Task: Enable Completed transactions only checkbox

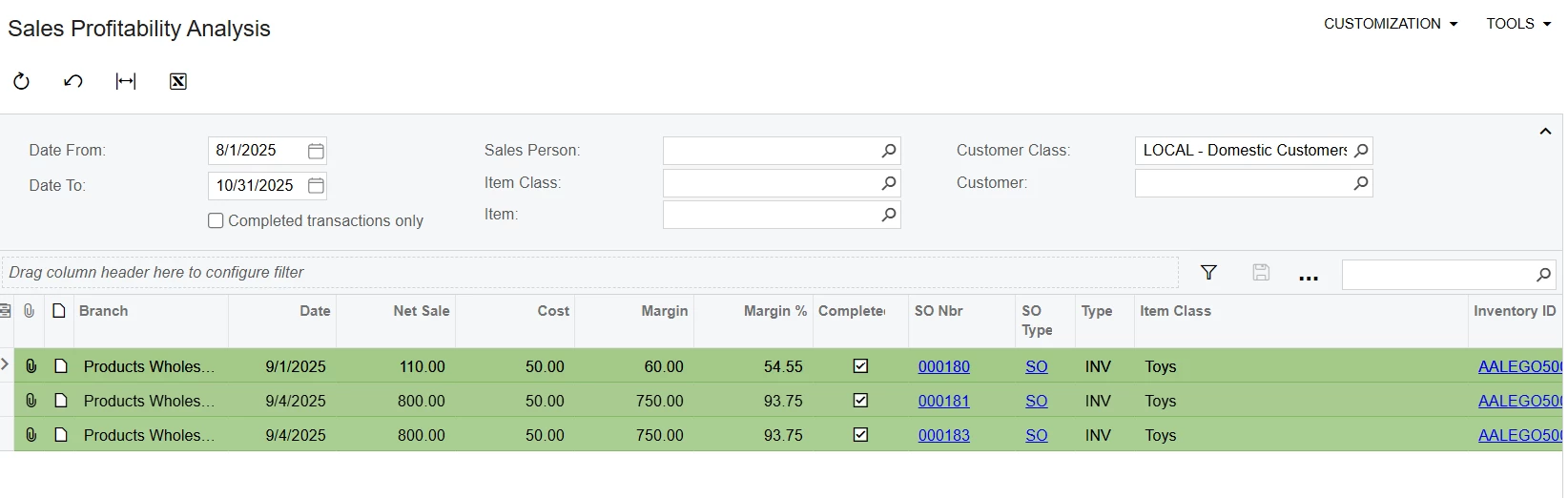Action: (x=216, y=220)
